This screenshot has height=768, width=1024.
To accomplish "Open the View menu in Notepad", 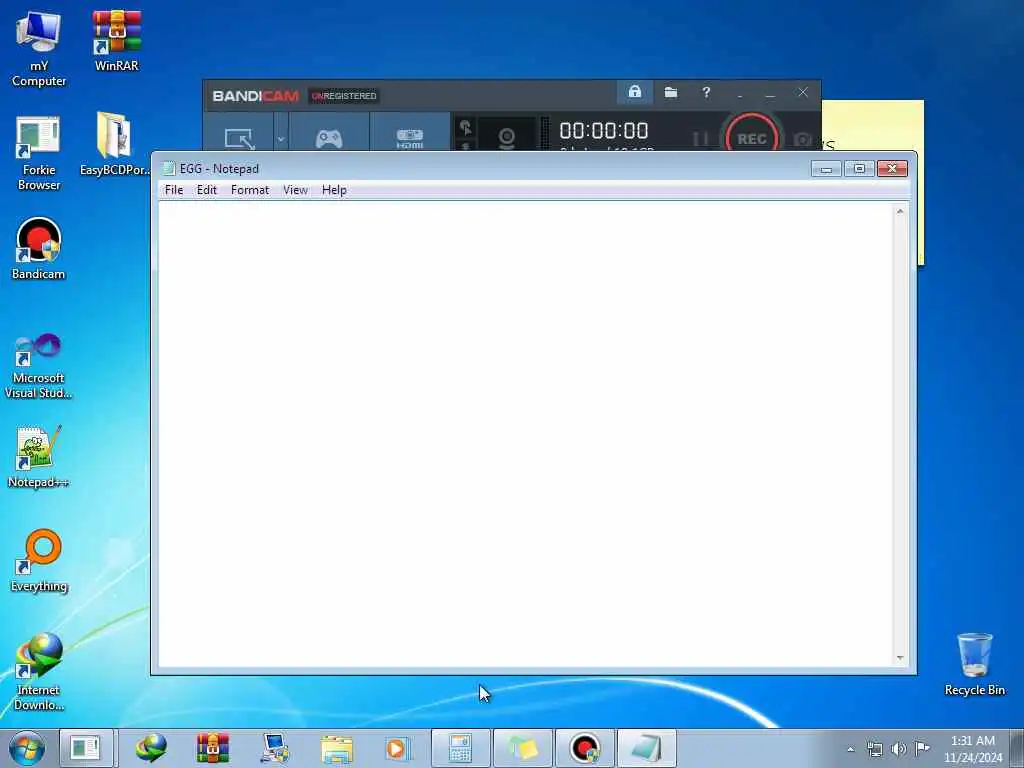I will pyautogui.click(x=295, y=190).
